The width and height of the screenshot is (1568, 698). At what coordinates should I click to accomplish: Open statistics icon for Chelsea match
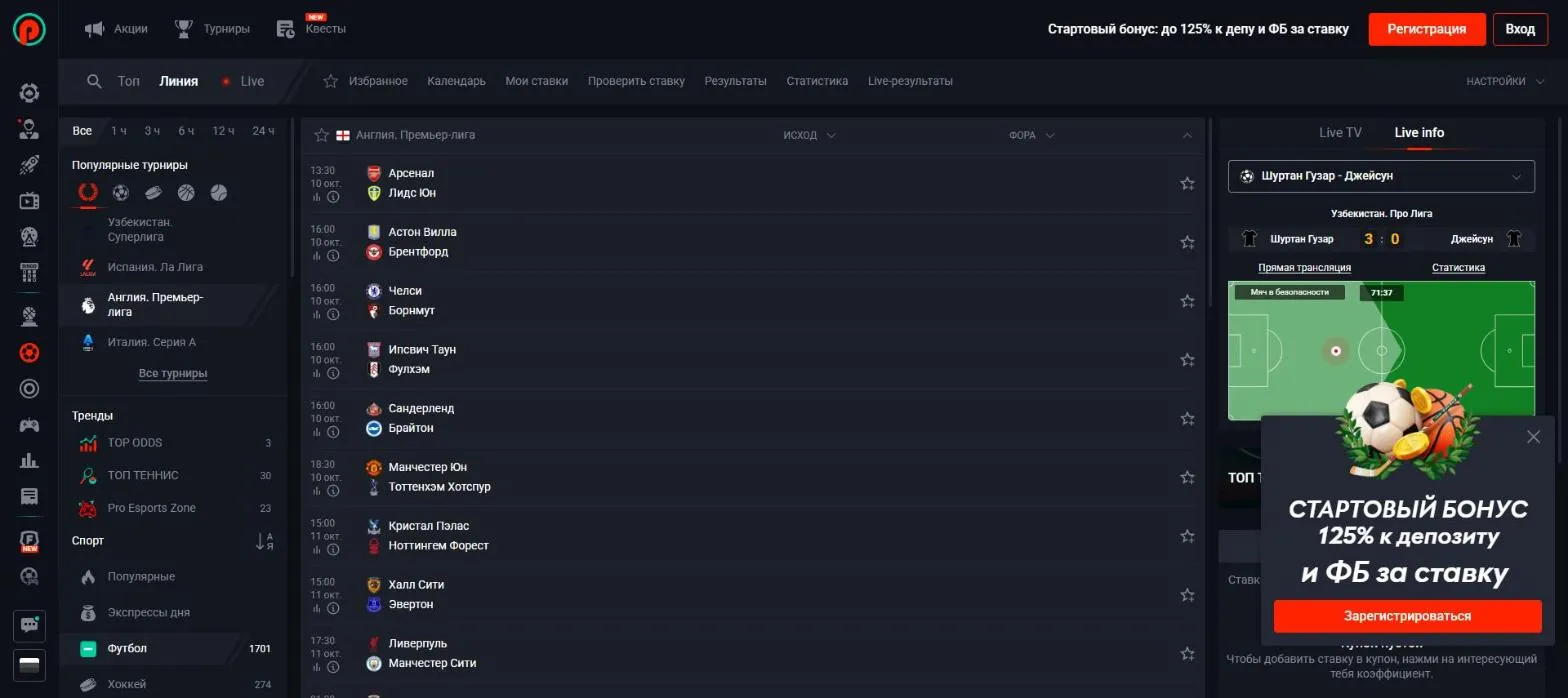click(x=316, y=315)
